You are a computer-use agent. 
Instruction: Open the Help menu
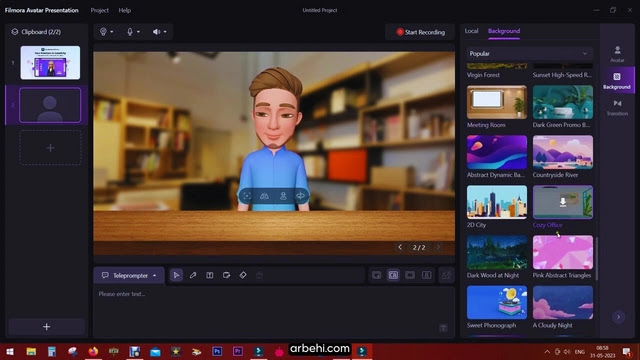pyautogui.click(x=125, y=10)
